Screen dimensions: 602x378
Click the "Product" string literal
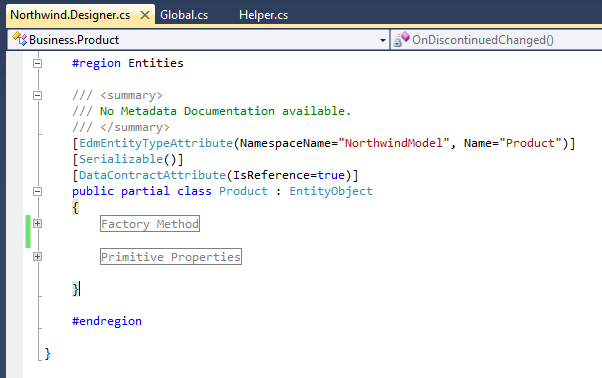(x=531, y=143)
